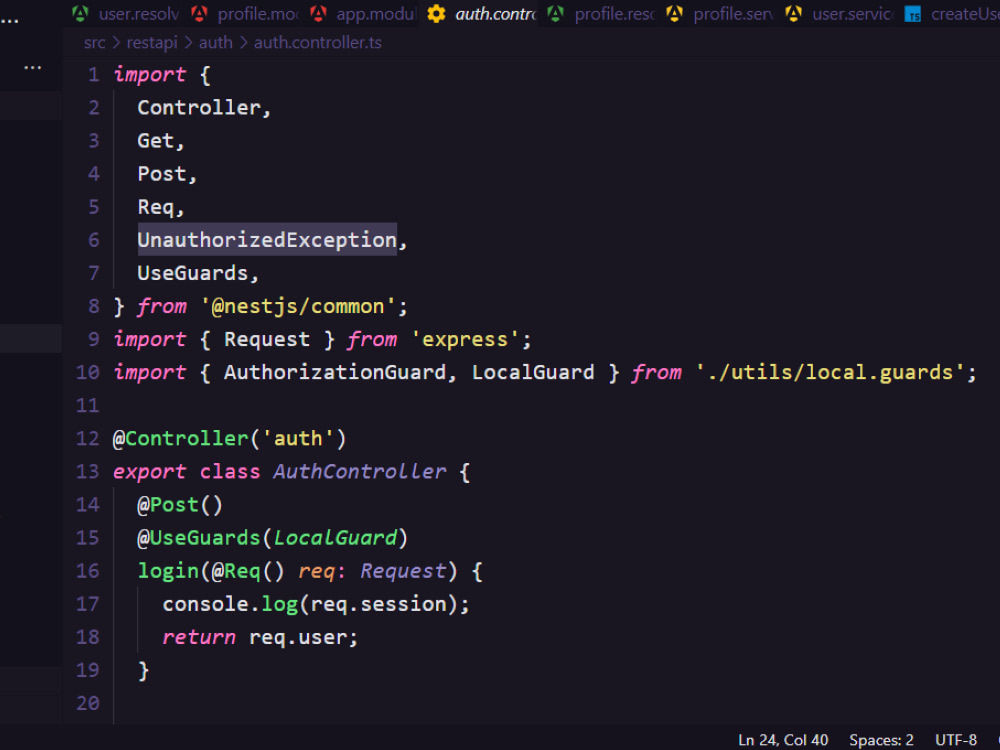The width and height of the screenshot is (1000, 750).
Task: Click the yellow icon on profile.service tab
Action: coord(674,13)
